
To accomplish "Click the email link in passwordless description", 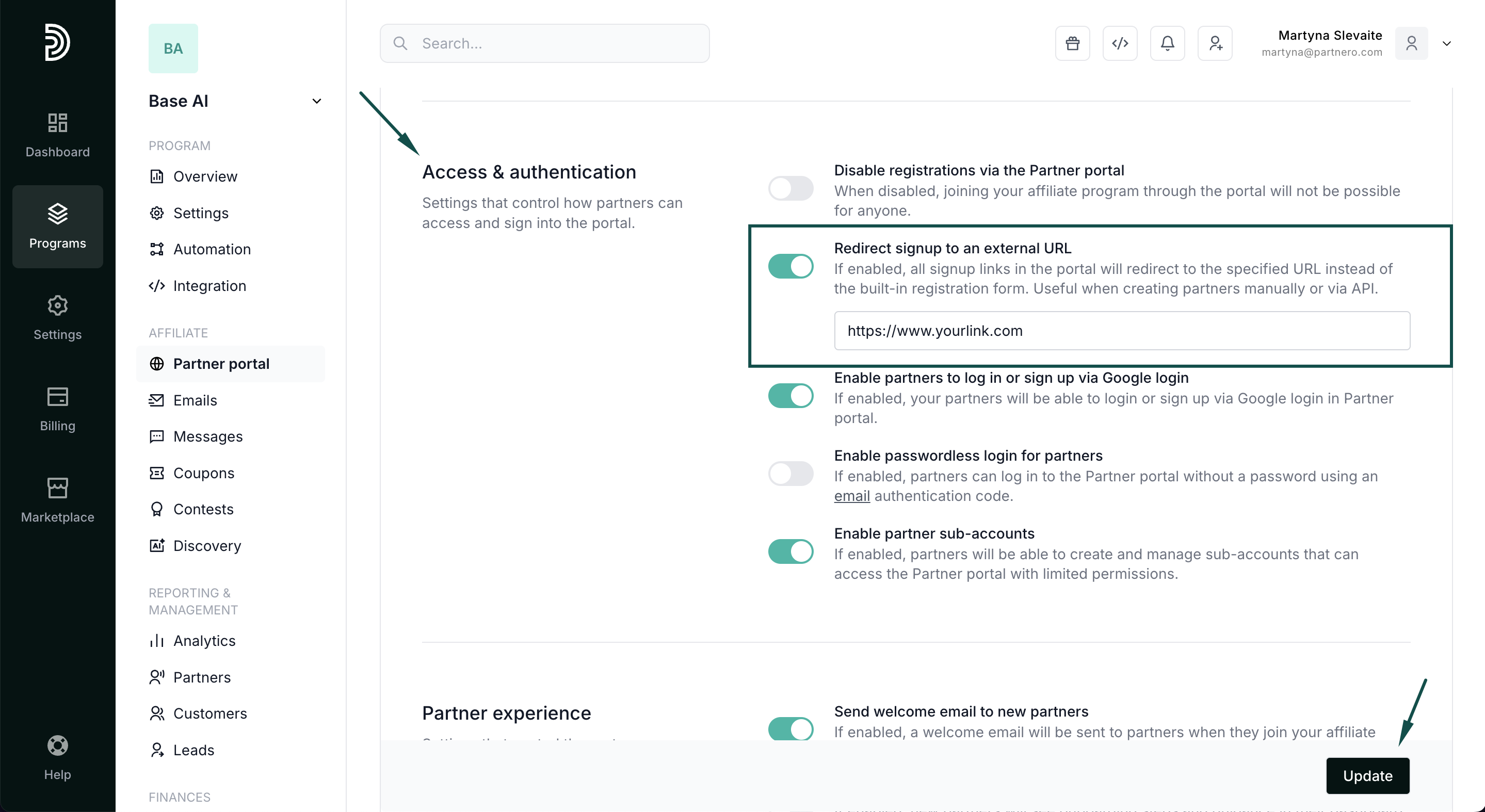I will coord(851,496).
